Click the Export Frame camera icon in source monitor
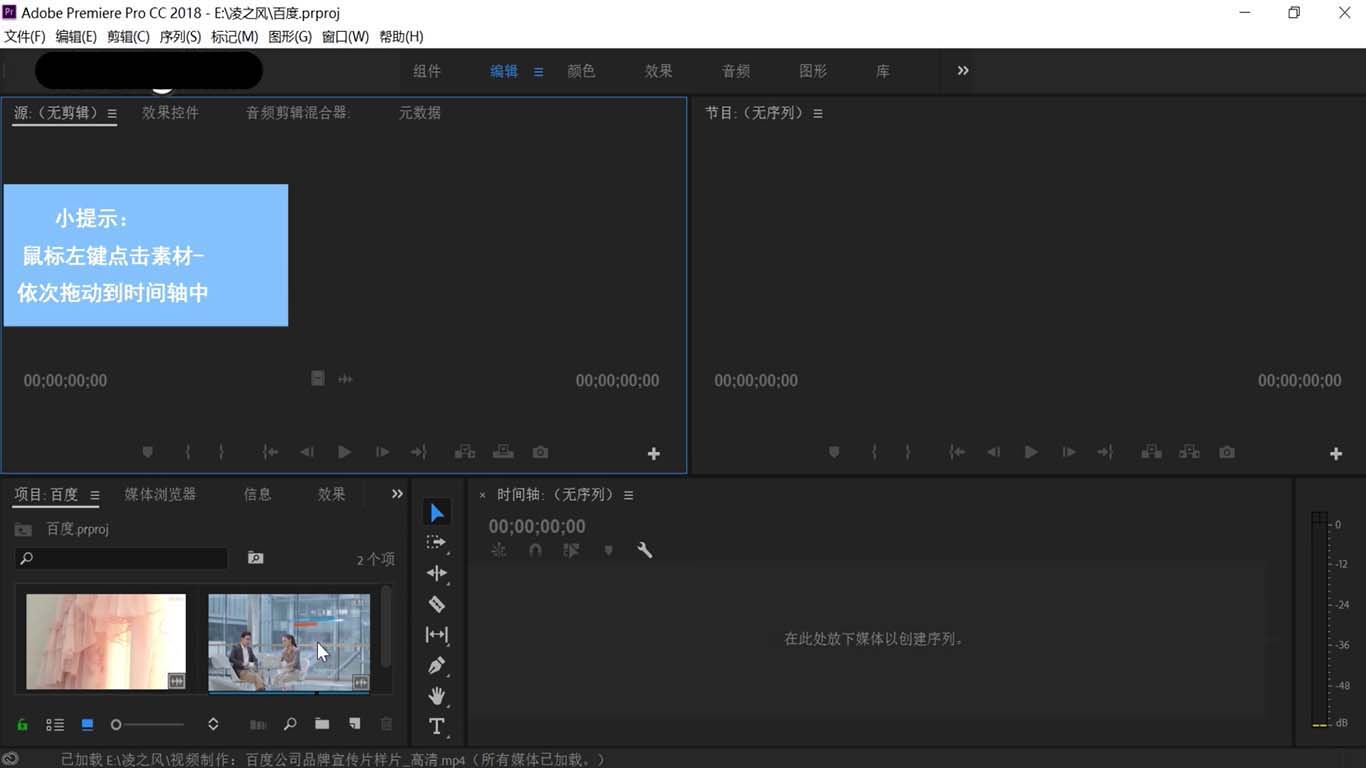Screen dimensions: 1366x768 click(x=540, y=452)
